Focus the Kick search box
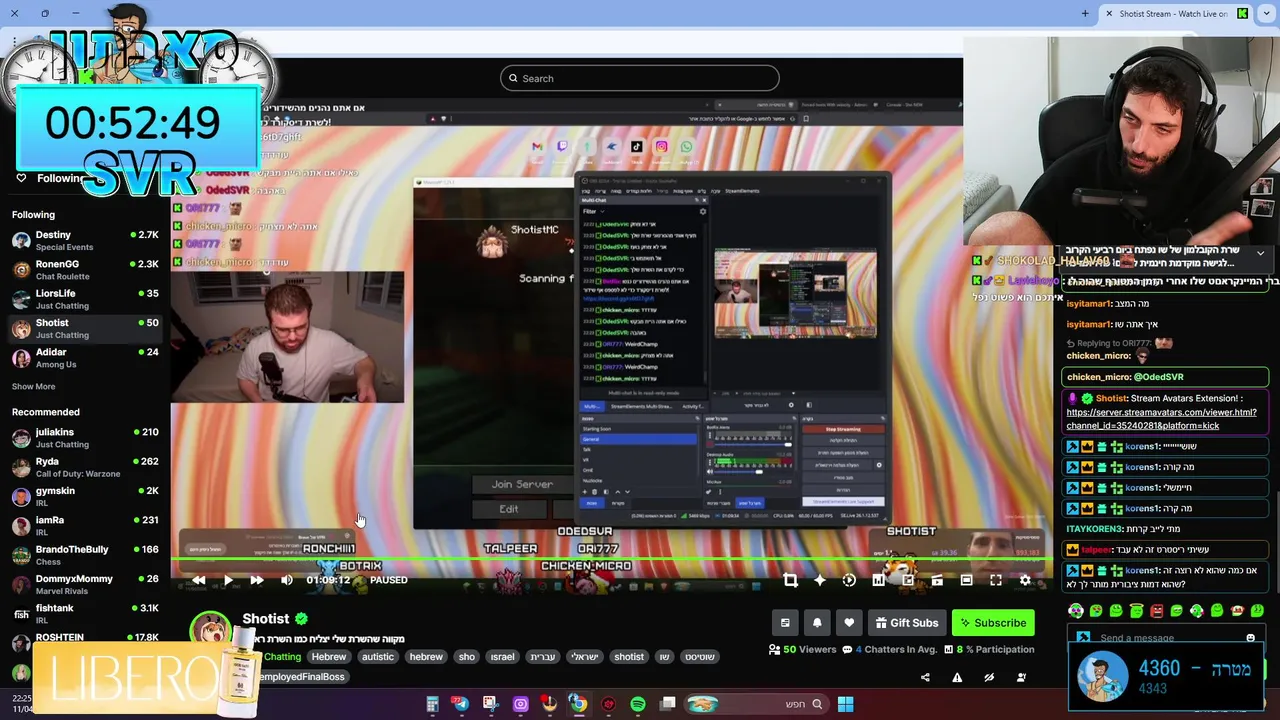This screenshot has width=1280, height=720. [x=640, y=78]
